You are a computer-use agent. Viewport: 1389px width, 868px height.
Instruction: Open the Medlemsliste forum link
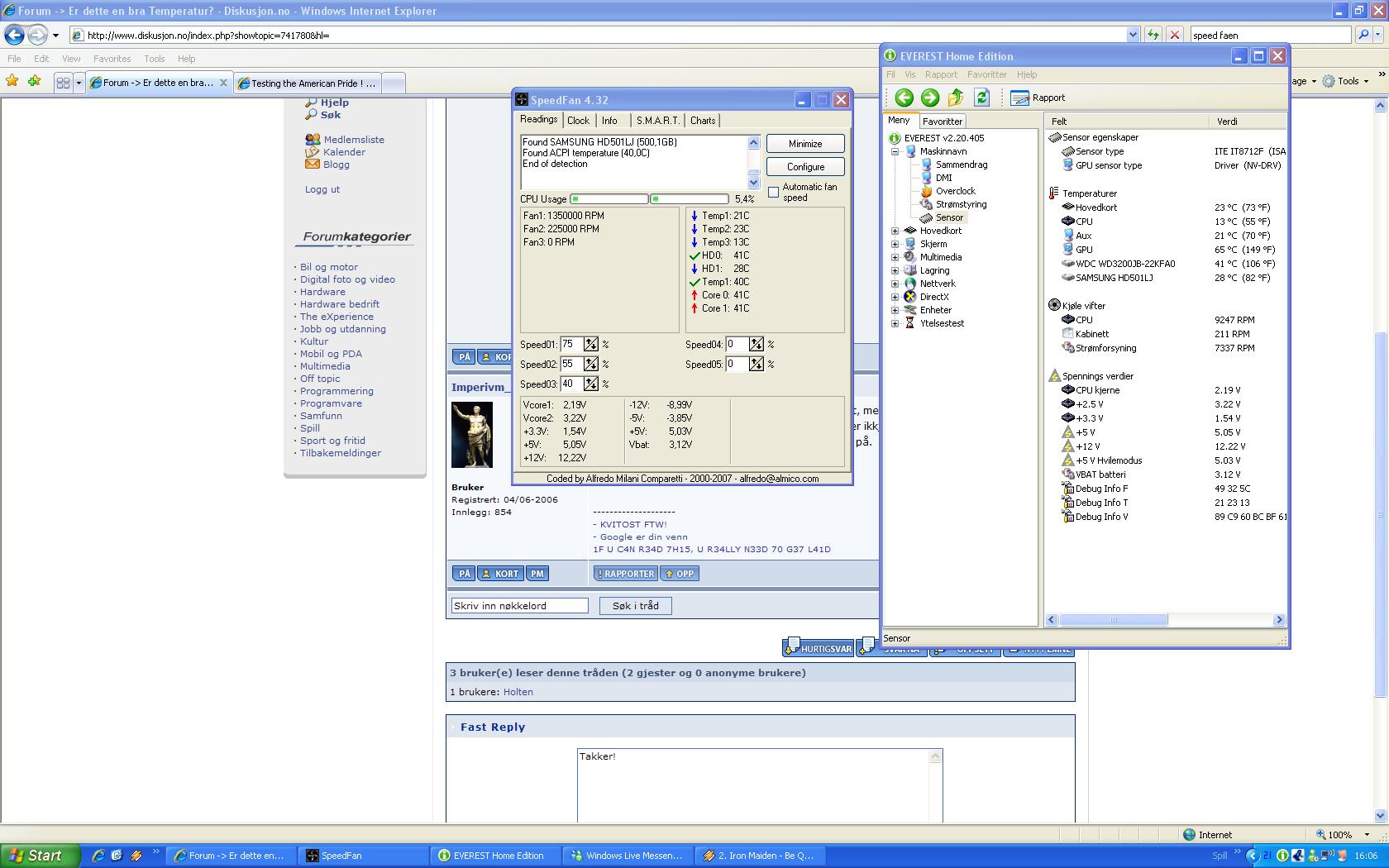[354, 140]
